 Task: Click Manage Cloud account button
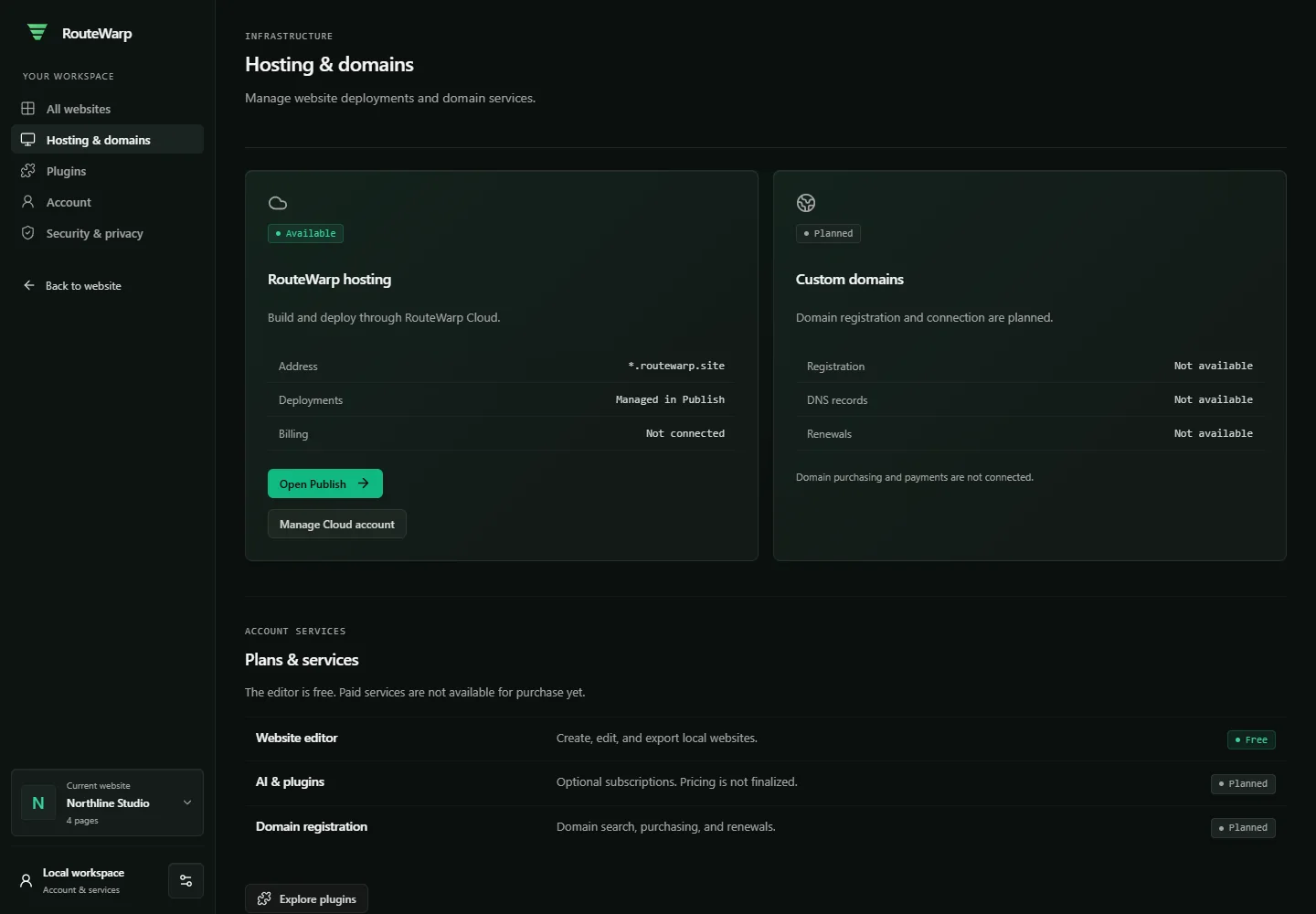point(337,524)
